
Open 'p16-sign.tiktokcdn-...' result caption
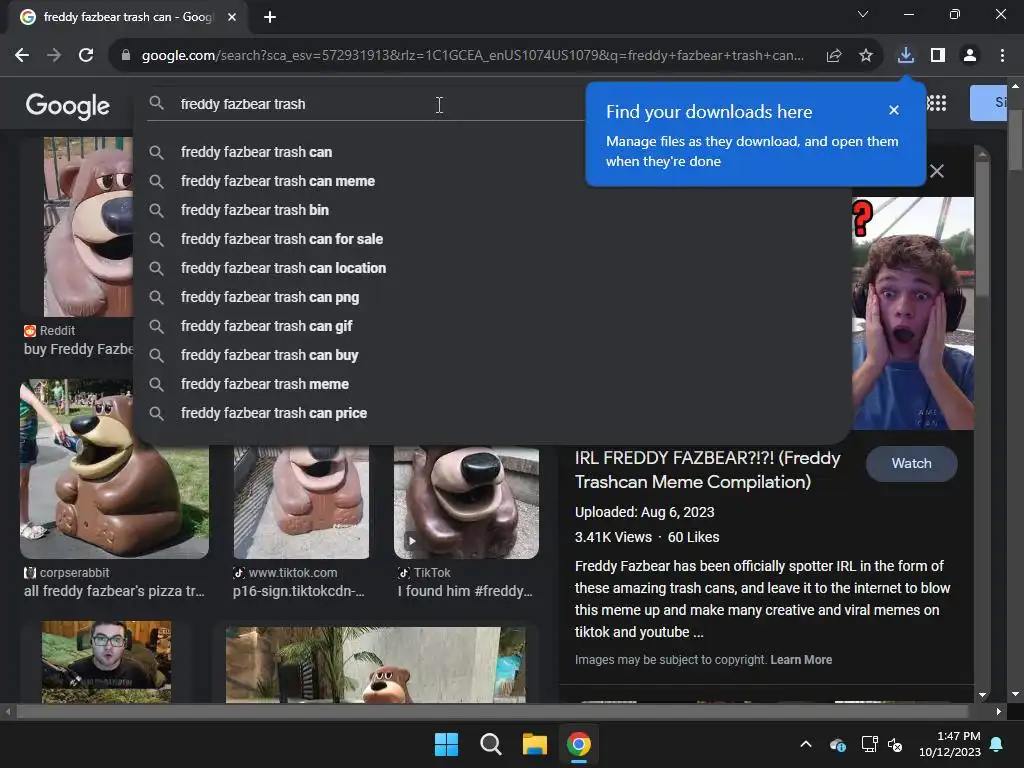(298, 591)
